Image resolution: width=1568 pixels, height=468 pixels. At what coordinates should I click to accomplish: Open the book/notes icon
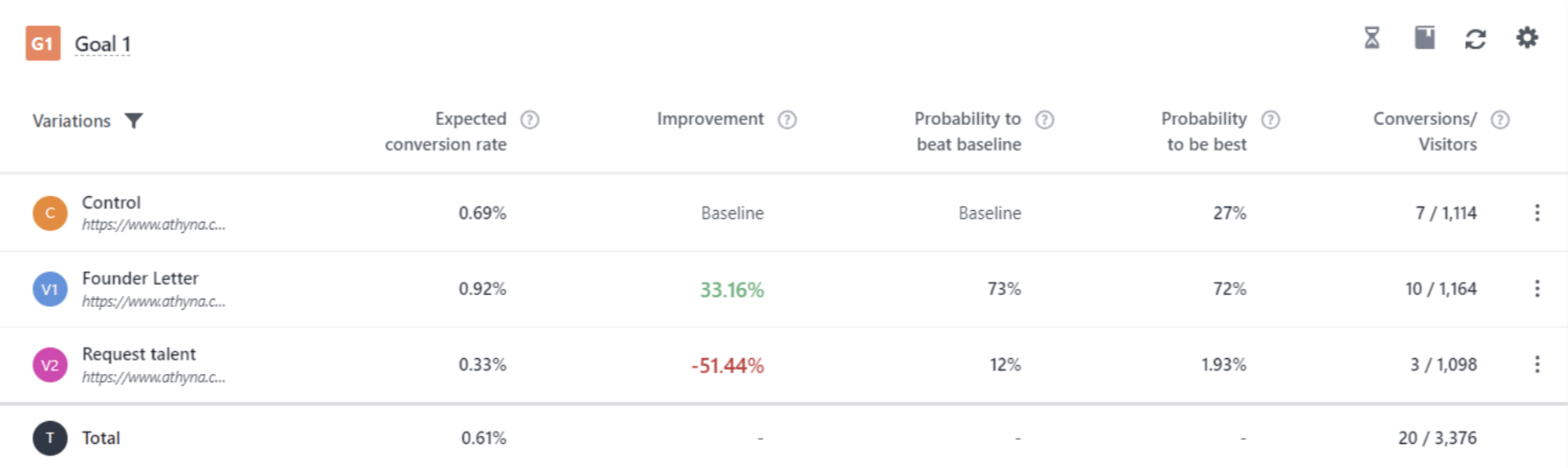click(x=1424, y=38)
